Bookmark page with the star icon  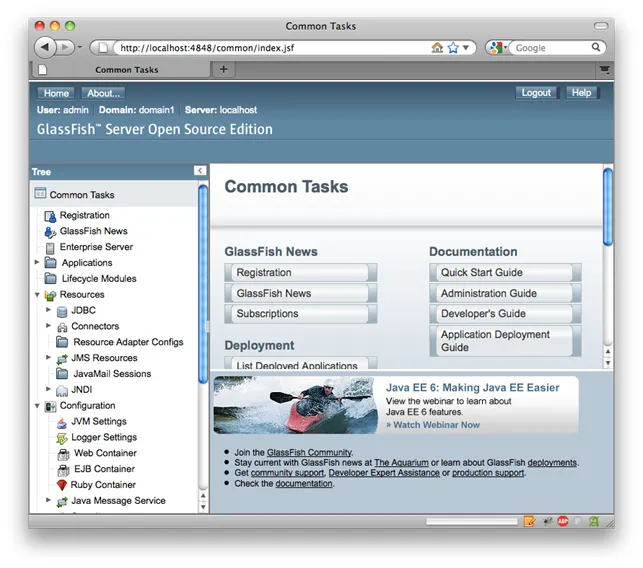453,48
